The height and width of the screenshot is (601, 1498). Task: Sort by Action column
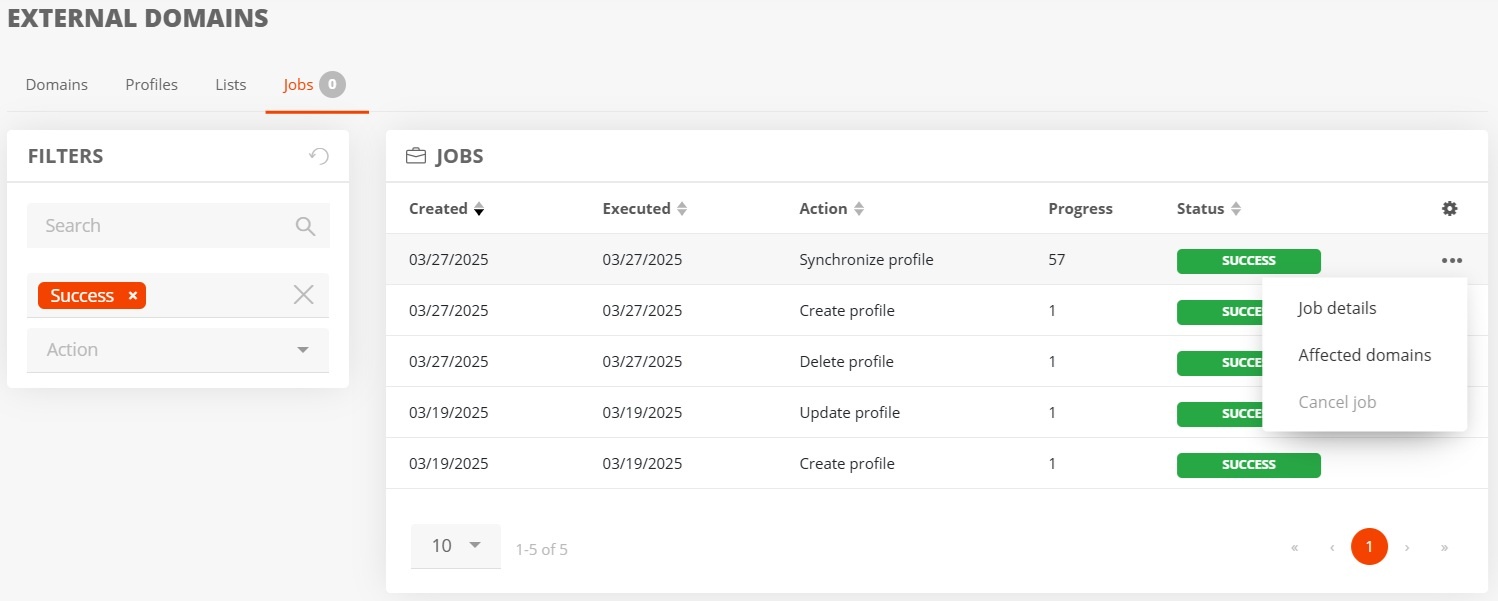click(x=831, y=209)
